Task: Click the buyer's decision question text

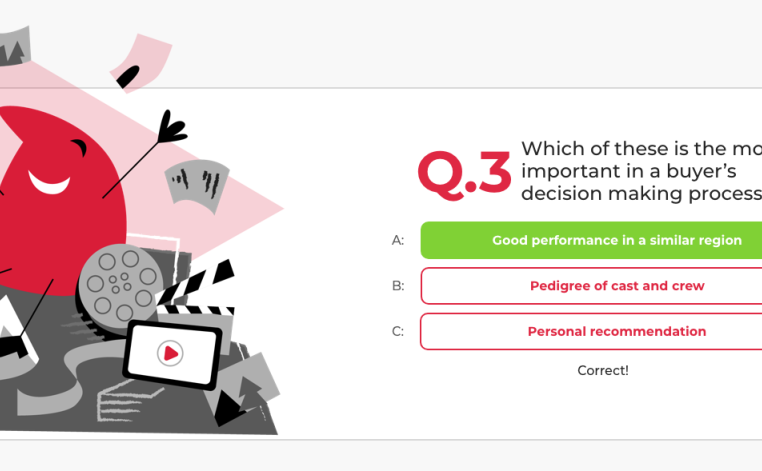Action: 641,171
